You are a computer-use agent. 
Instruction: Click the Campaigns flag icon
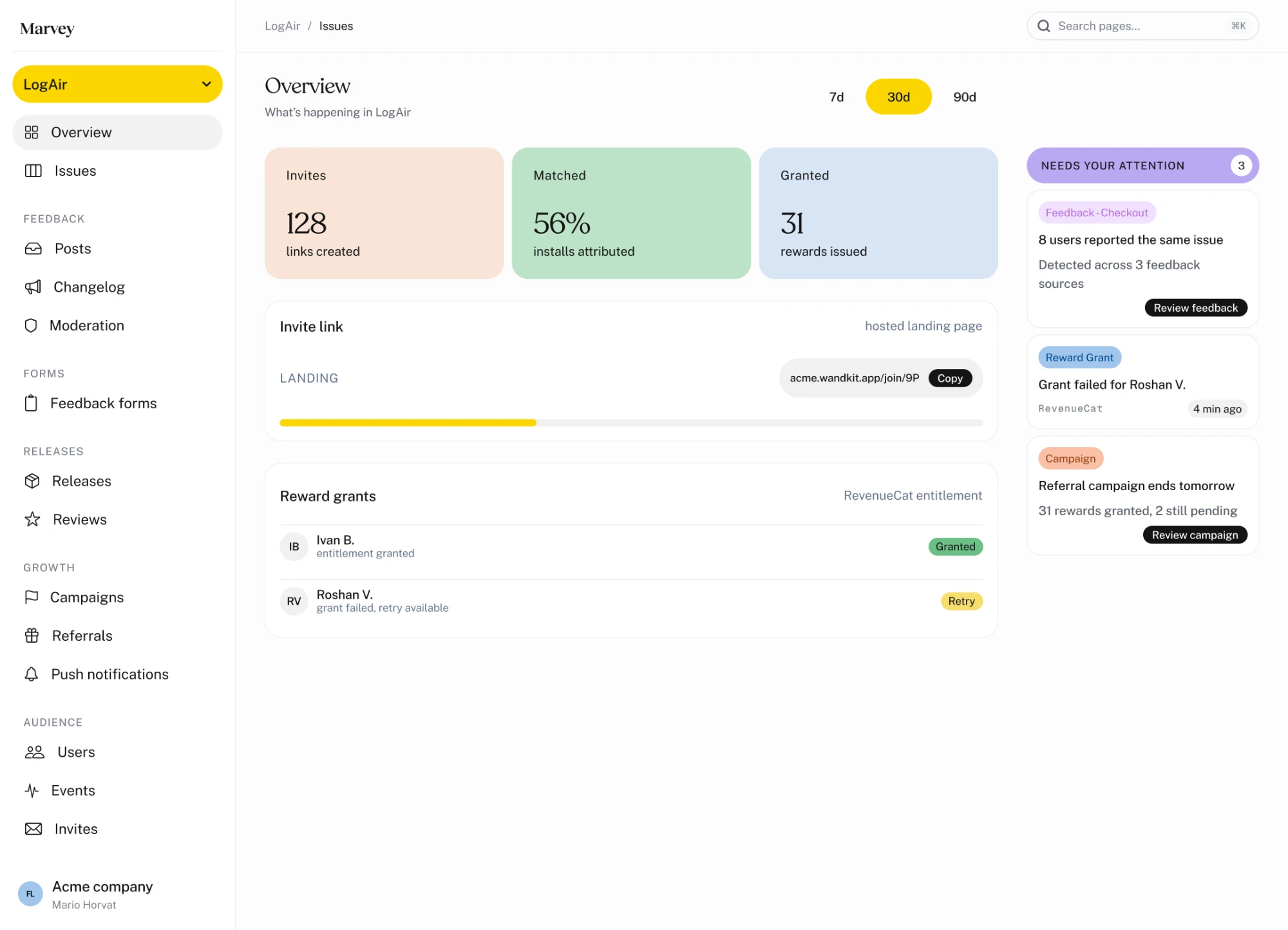point(32,597)
